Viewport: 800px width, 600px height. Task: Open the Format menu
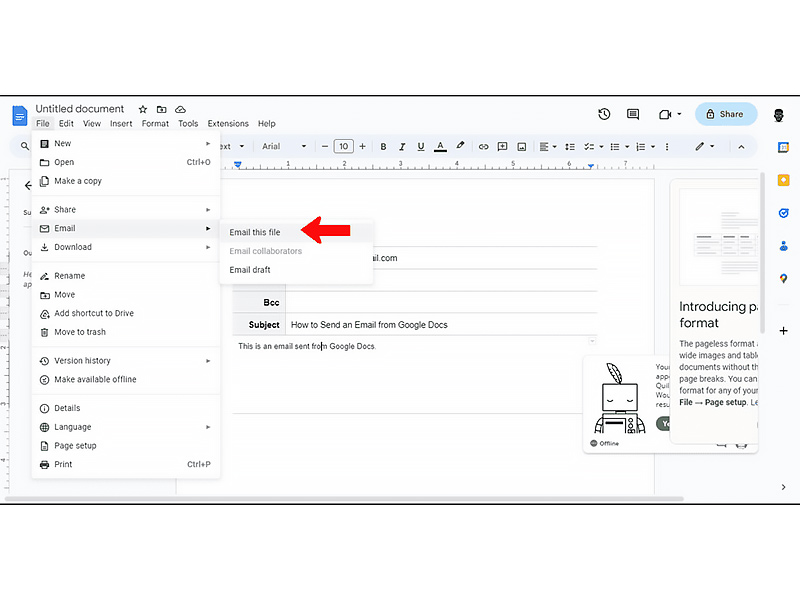155,123
